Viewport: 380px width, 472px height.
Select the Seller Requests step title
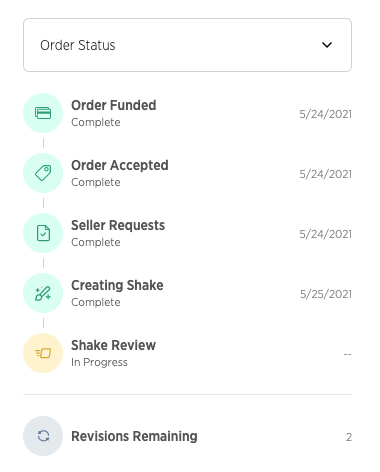pos(118,225)
